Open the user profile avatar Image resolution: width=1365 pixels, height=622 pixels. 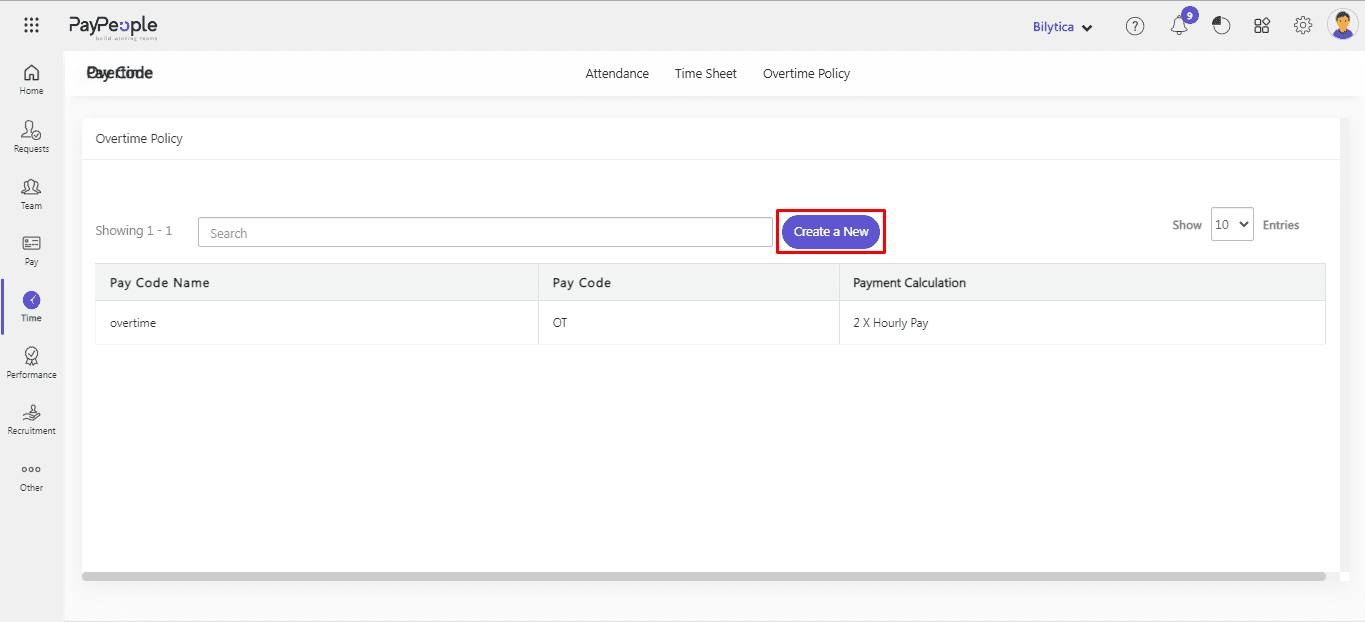[x=1342, y=25]
